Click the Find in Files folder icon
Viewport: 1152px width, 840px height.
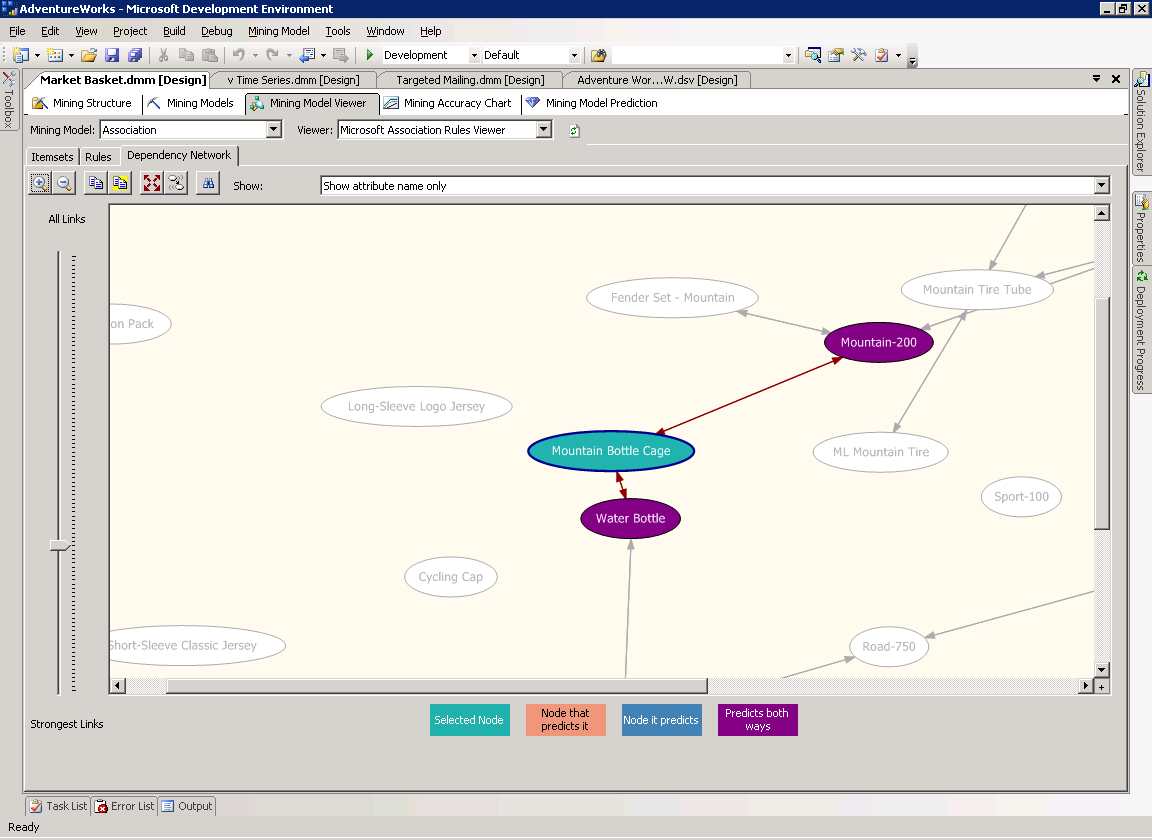click(x=599, y=55)
